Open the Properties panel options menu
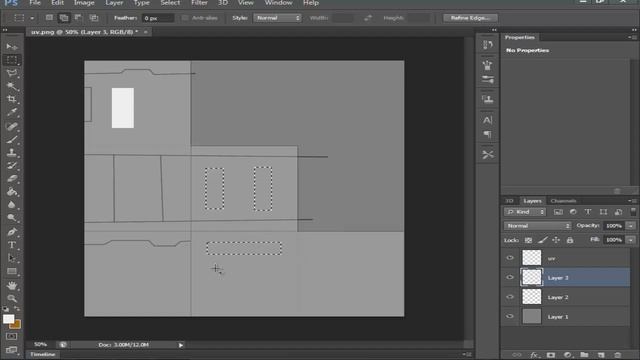This screenshot has height=360, width=640. click(632, 37)
